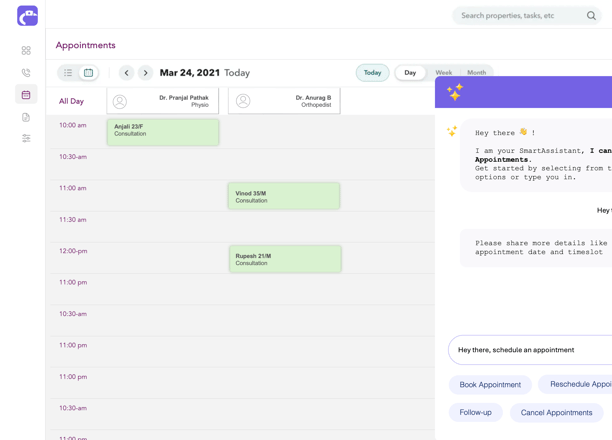Click the Cancel Appointments suggestion chip
The width and height of the screenshot is (612, 440).
(556, 413)
